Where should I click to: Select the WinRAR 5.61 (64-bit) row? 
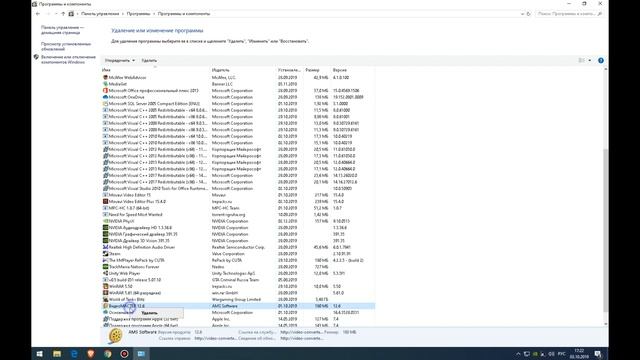238,293
